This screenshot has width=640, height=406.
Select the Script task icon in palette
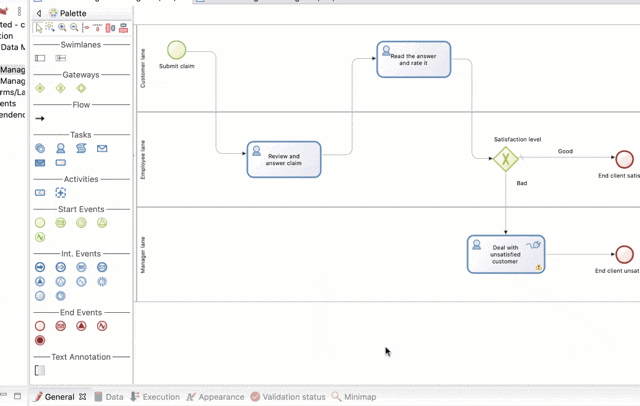click(x=81, y=149)
